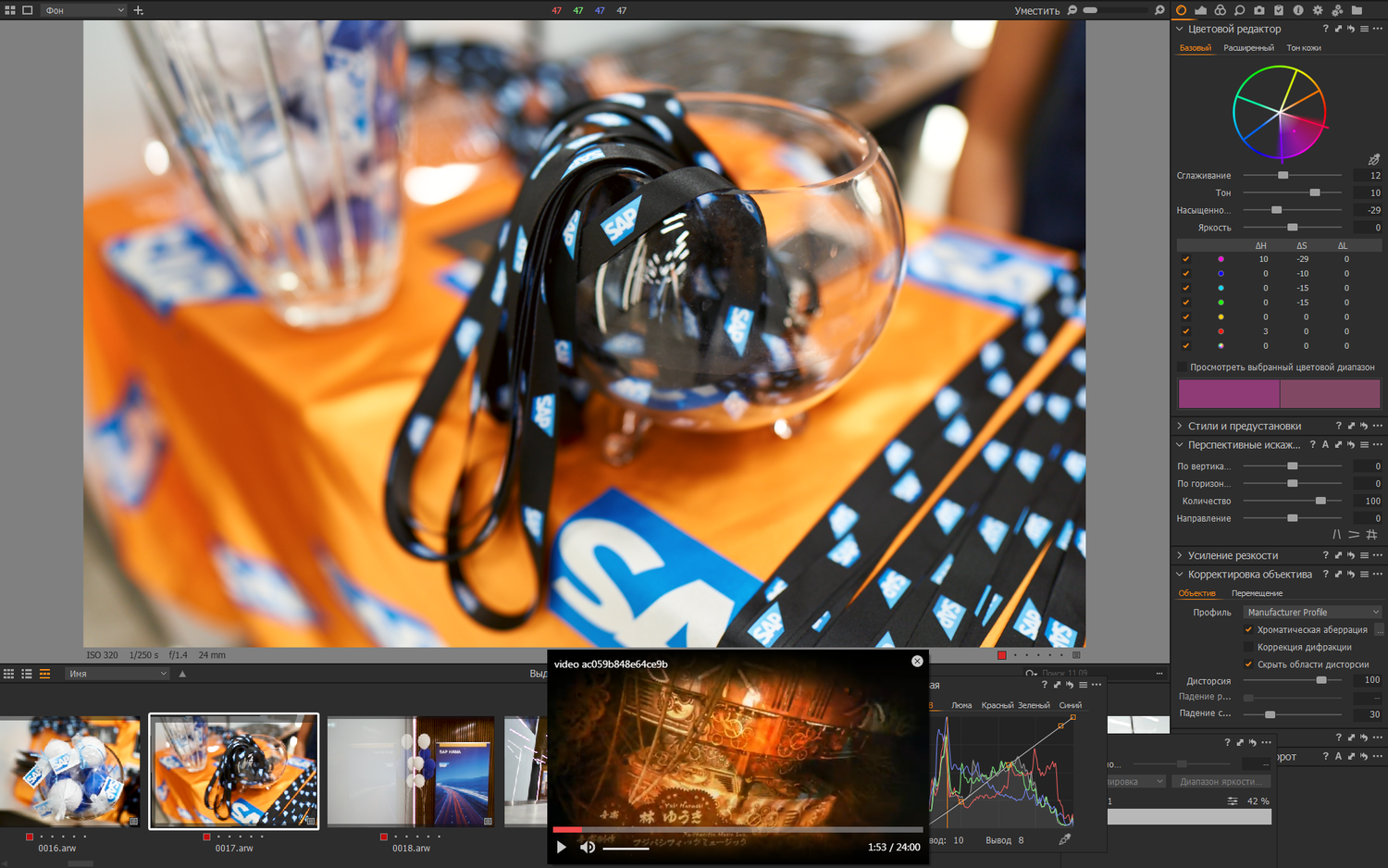Close the video popup
This screenshot has width=1388, height=868.
[917, 661]
